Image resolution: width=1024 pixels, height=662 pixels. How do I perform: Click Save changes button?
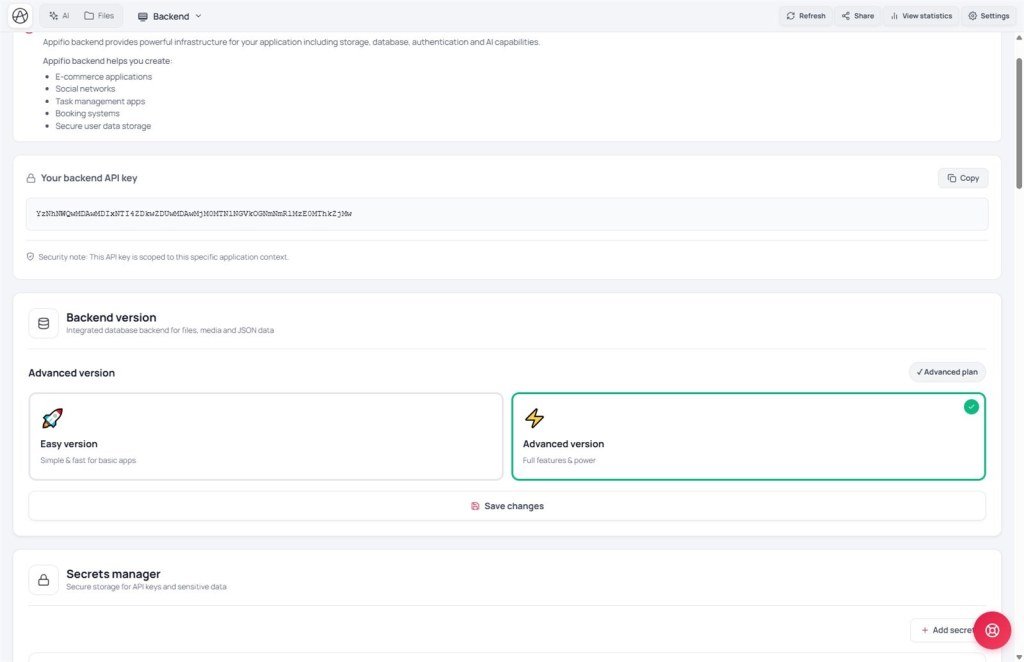[x=507, y=506]
